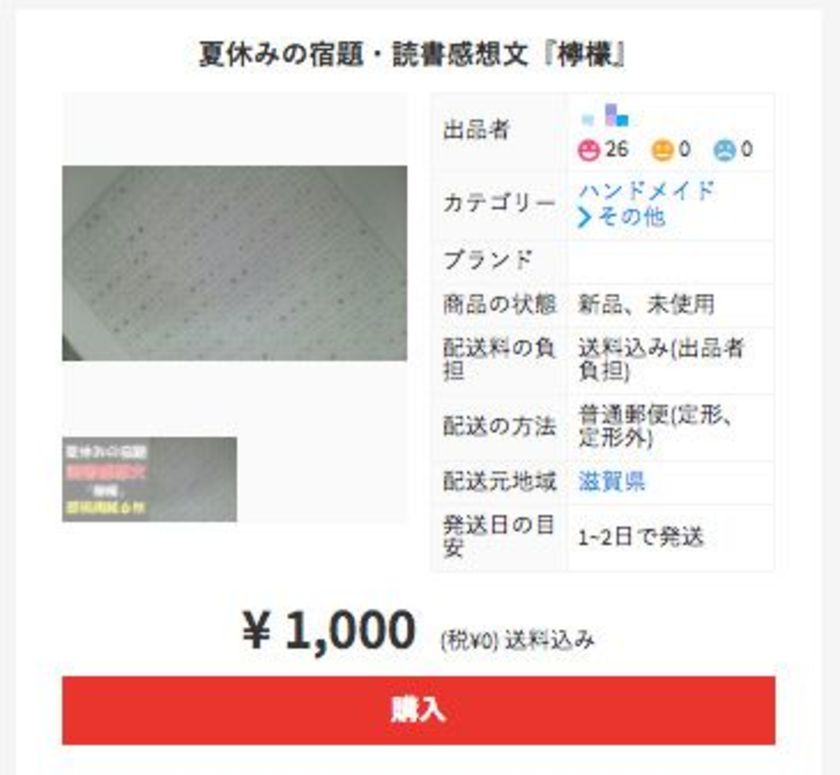Open the 滋賀県 shipping region link
This screenshot has height=775, width=840.
(612, 481)
